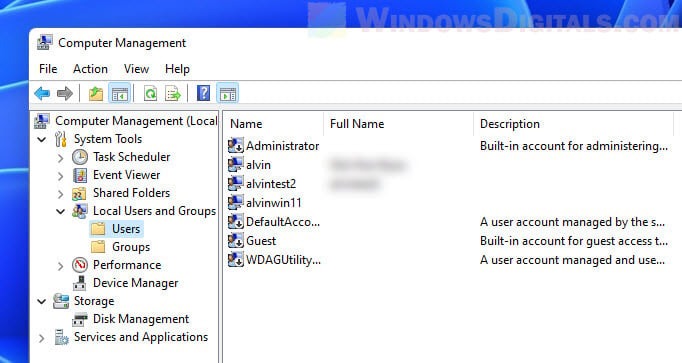The height and width of the screenshot is (363, 682).
Task: Click the Task Scheduler clock icon
Action: [x=80, y=157]
